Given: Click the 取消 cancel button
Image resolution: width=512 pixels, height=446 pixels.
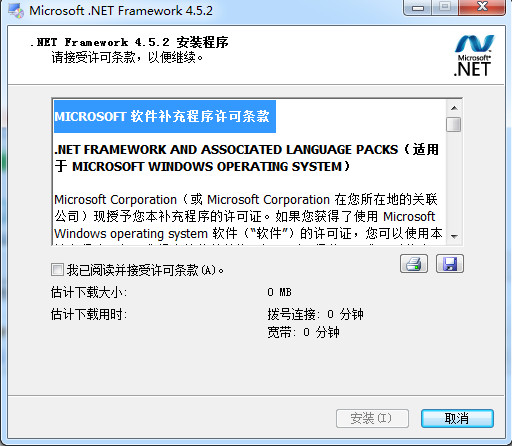Looking at the screenshot, I should [x=457, y=418].
